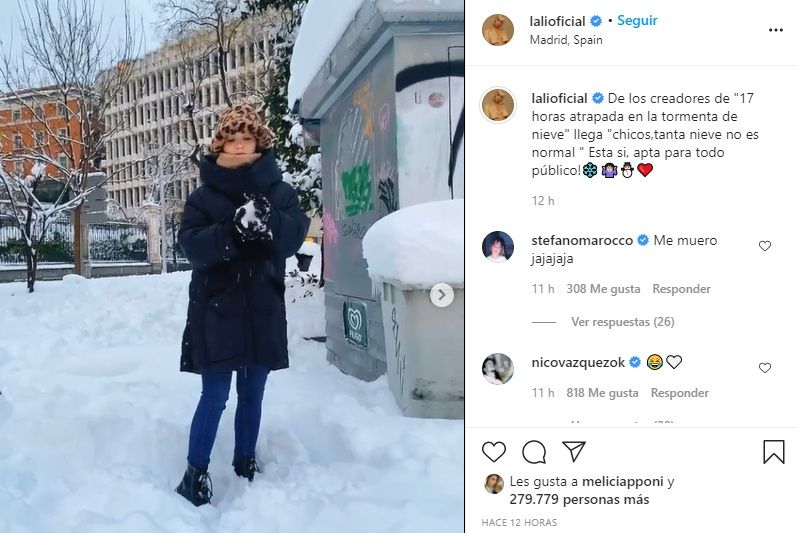The width and height of the screenshot is (797, 533).
Task: View nicovazquezok's avatar profile
Action: pyautogui.click(x=498, y=368)
